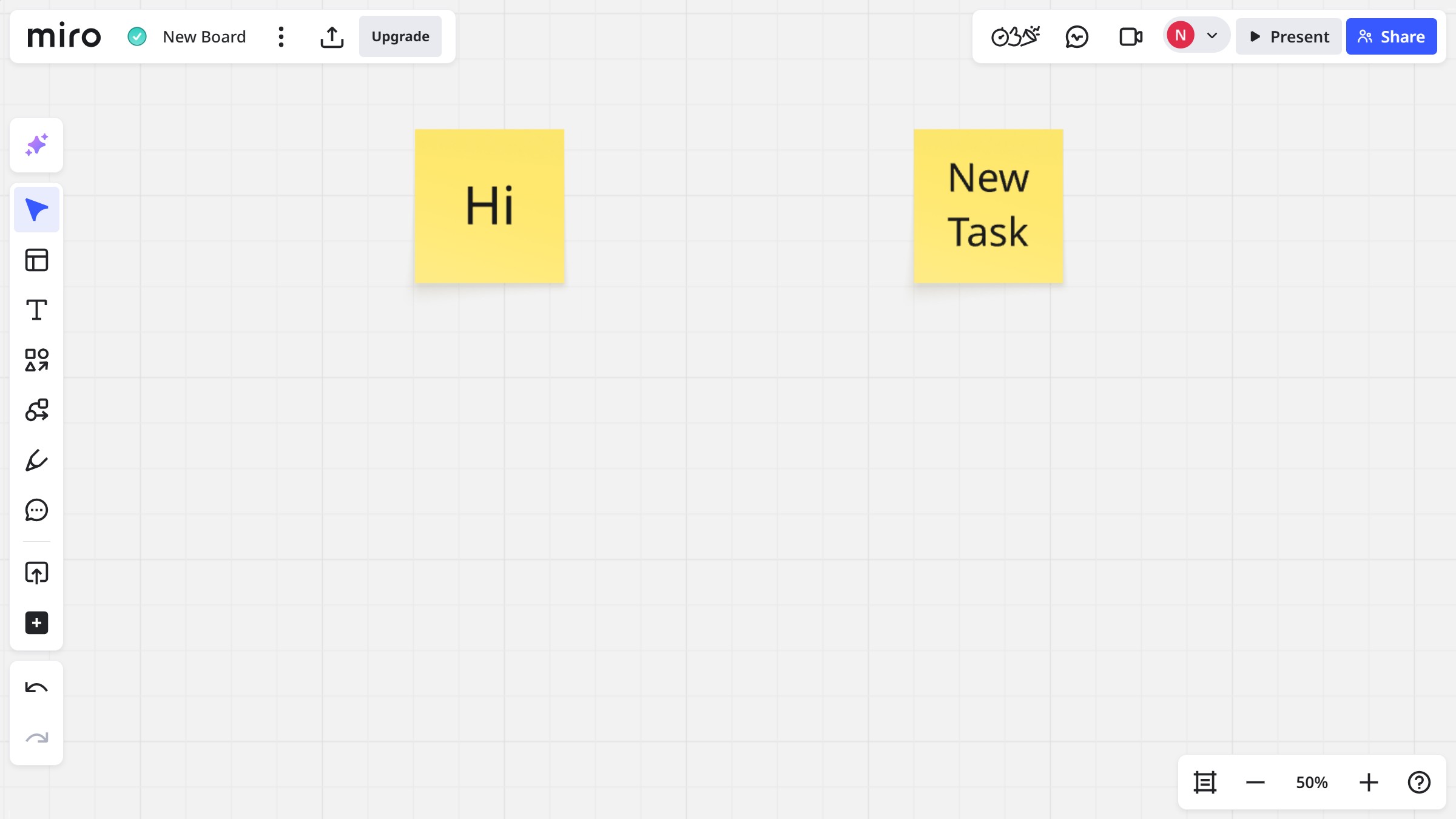The height and width of the screenshot is (819, 1456).
Task: Start a video call
Action: [1131, 36]
